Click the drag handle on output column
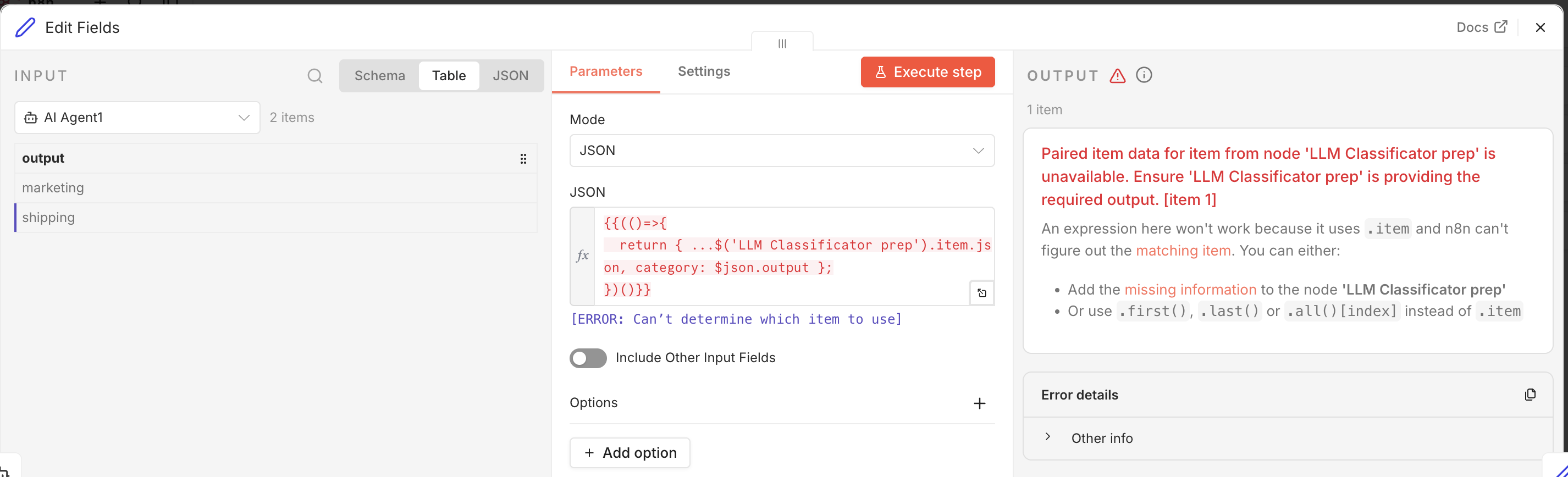The height and width of the screenshot is (477, 1568). (523, 159)
